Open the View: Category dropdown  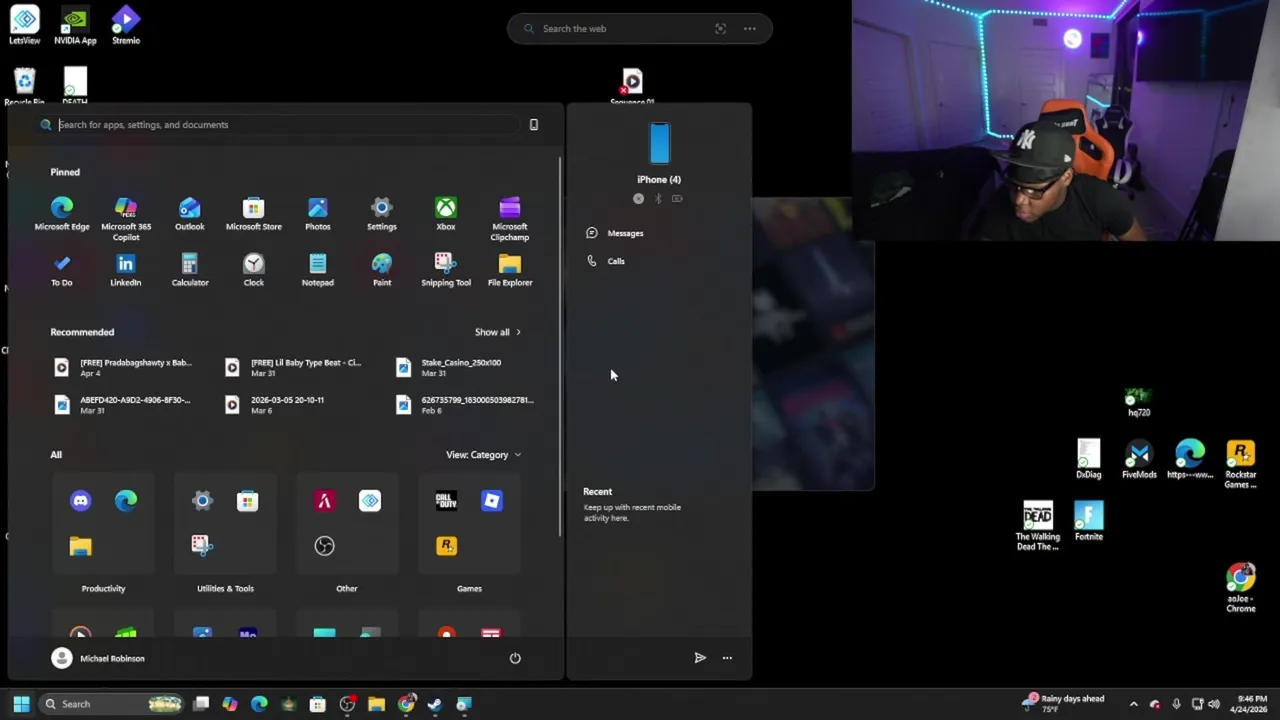pyautogui.click(x=484, y=455)
